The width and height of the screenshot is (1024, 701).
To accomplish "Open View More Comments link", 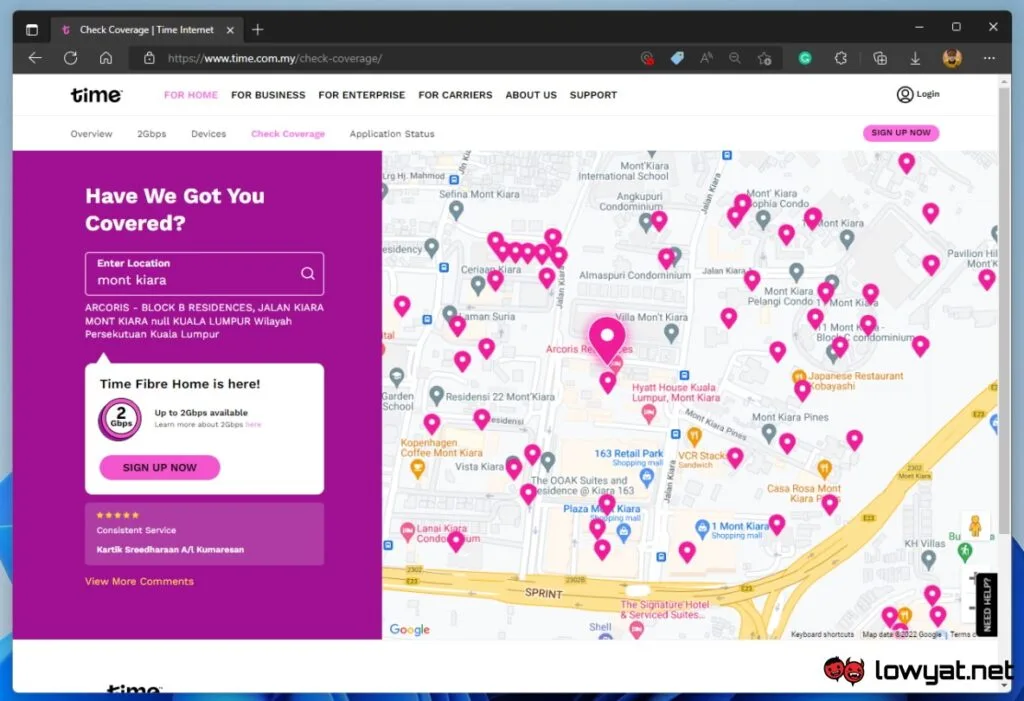I will pyautogui.click(x=139, y=581).
